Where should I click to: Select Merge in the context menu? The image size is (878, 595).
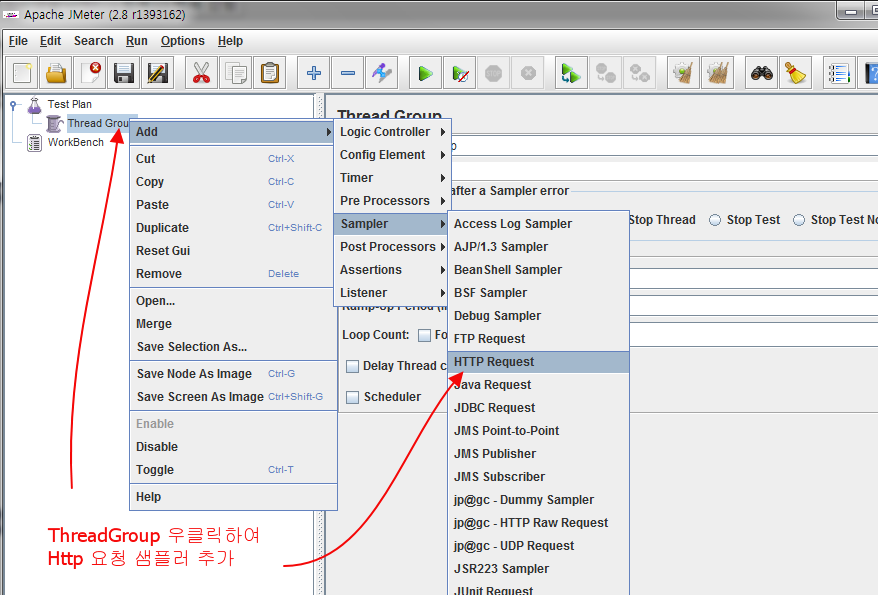[232, 324]
